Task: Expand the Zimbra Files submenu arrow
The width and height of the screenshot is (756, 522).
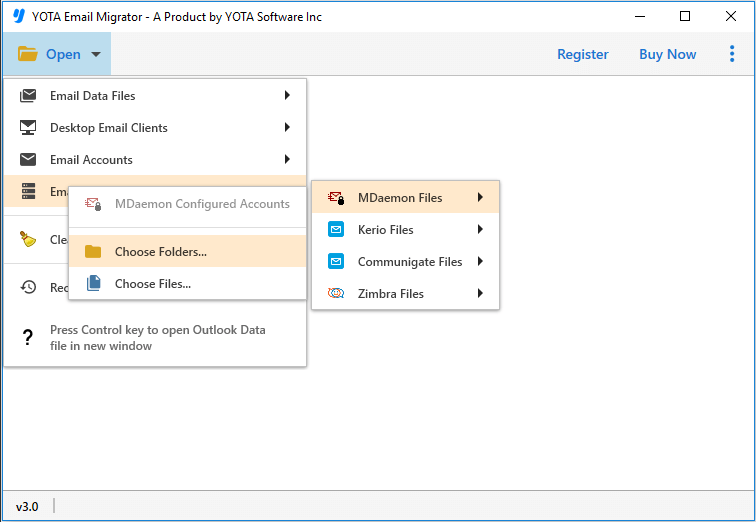Action: click(x=480, y=293)
